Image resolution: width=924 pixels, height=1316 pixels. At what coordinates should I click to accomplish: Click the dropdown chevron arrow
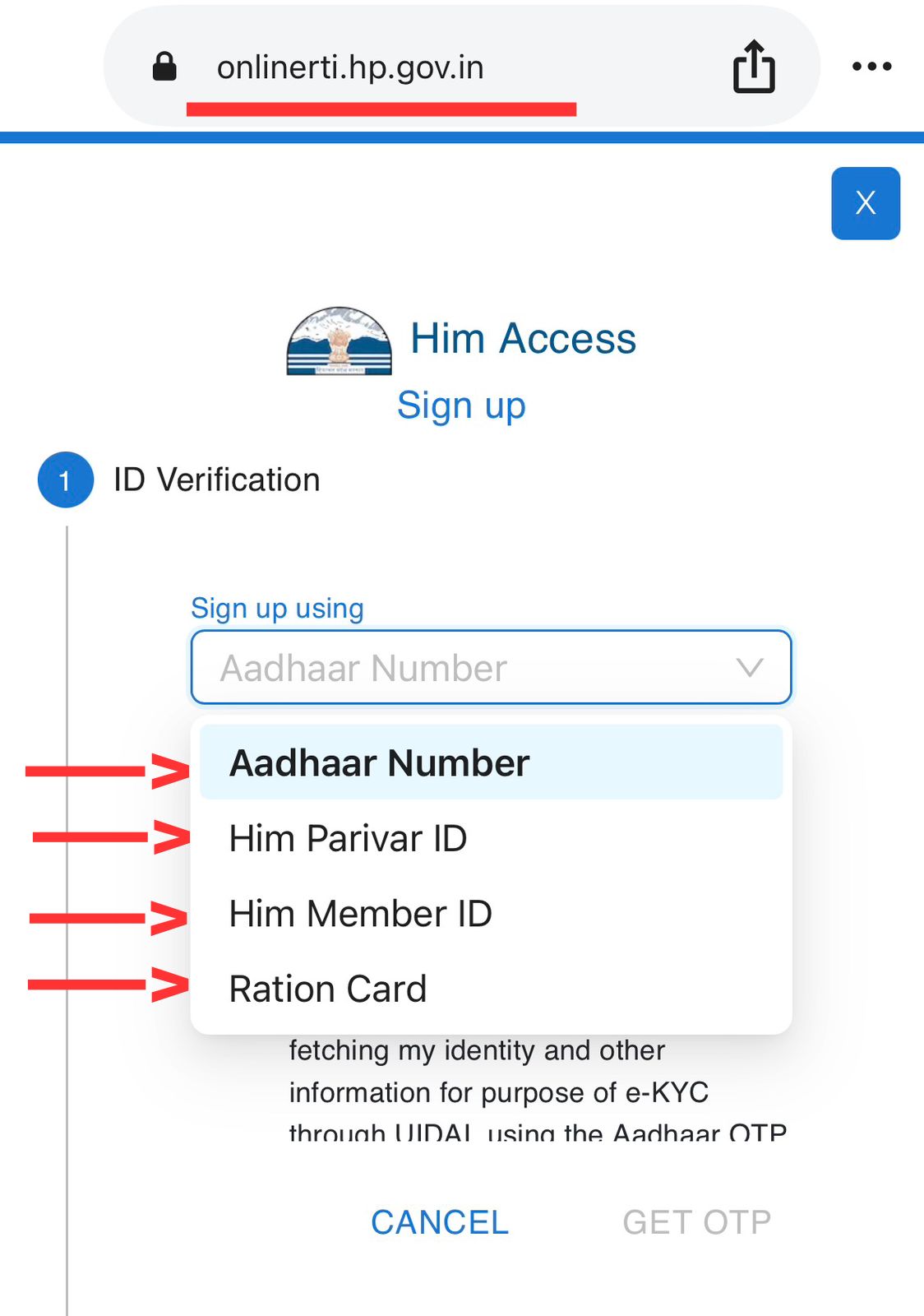tap(750, 667)
